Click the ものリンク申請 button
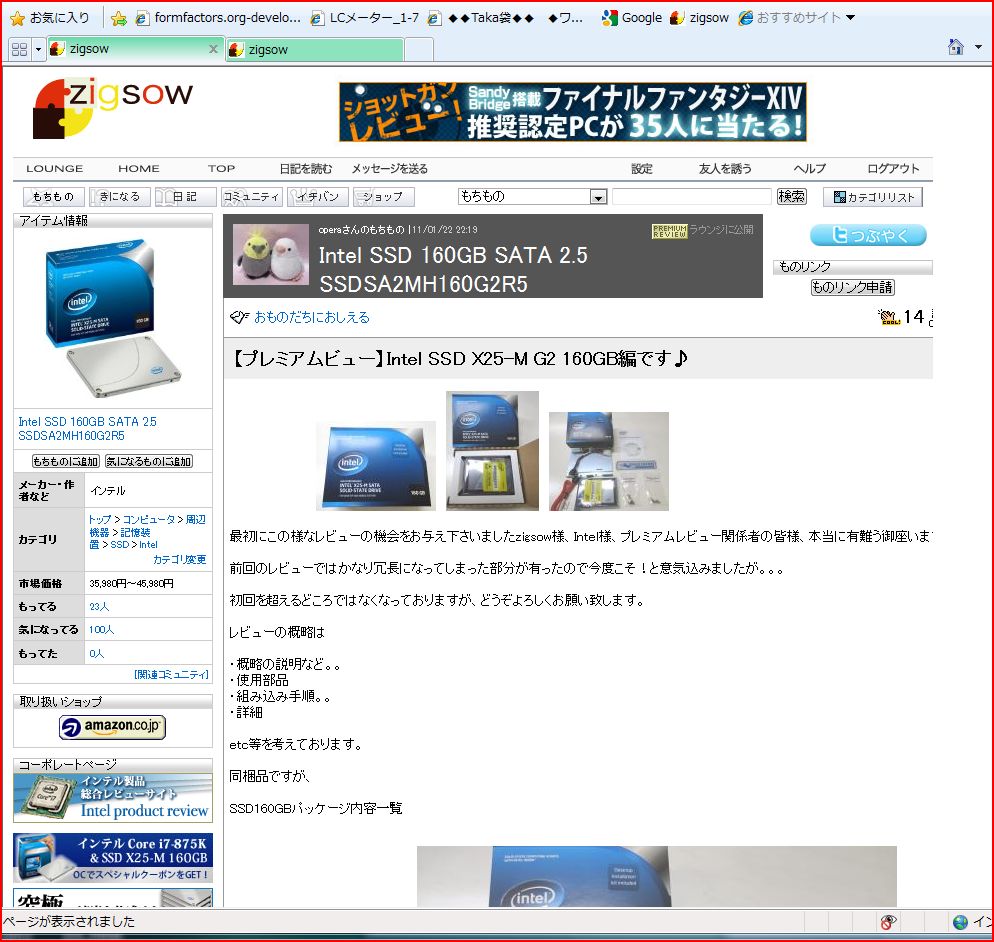Image resolution: width=994 pixels, height=942 pixels. (x=852, y=287)
